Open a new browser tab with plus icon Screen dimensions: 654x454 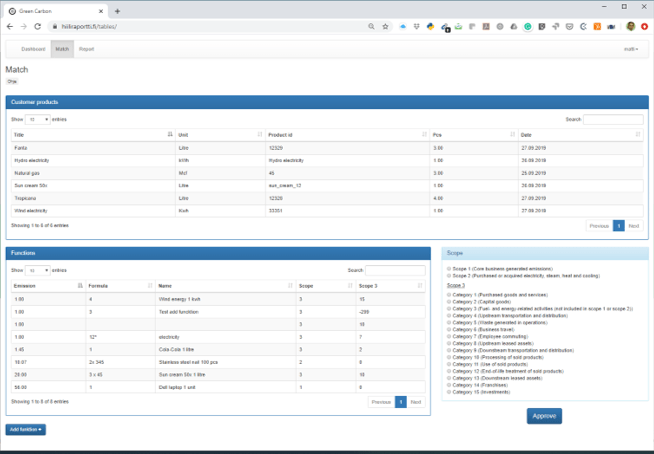coord(117,11)
